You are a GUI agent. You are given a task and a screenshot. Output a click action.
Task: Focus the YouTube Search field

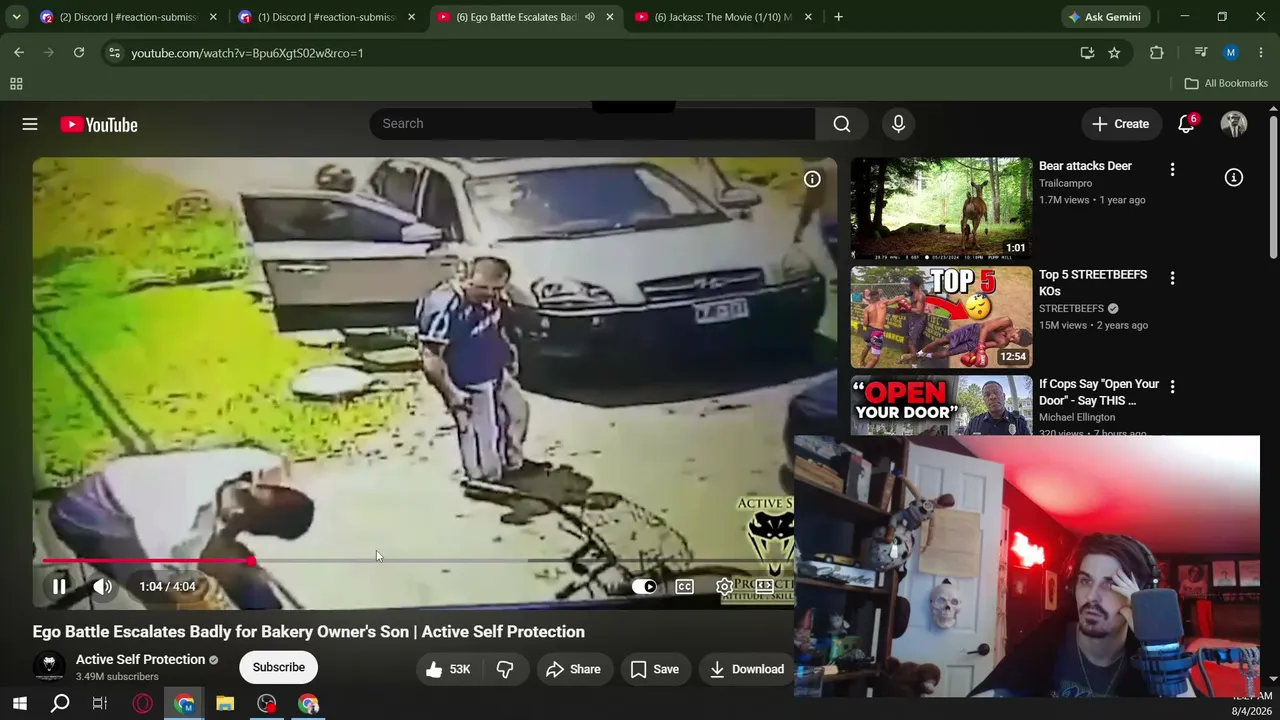point(592,124)
